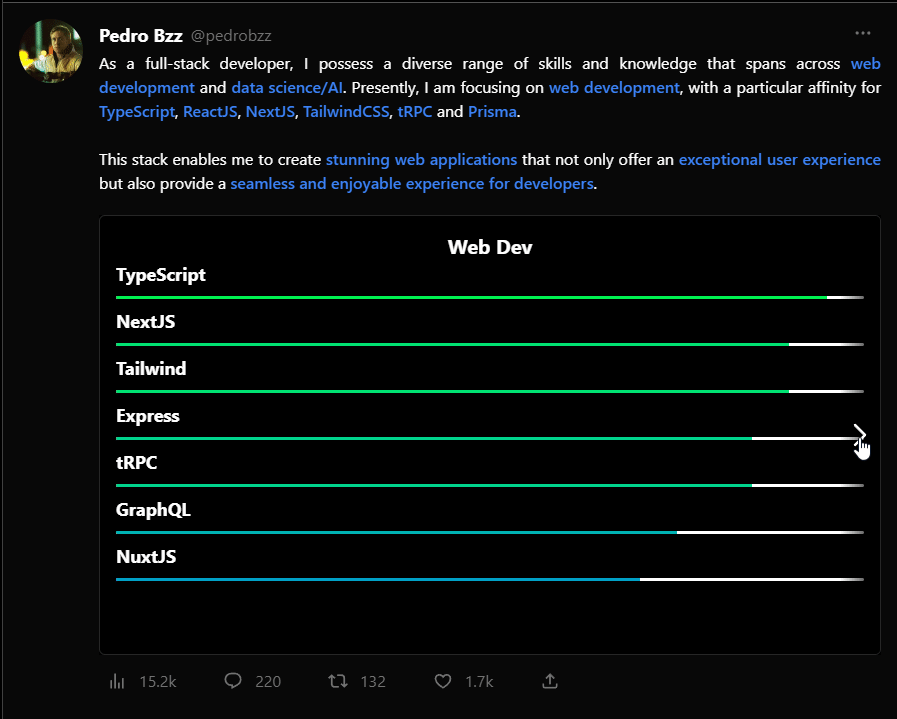Follow the TailwindCSS link

point(346,112)
